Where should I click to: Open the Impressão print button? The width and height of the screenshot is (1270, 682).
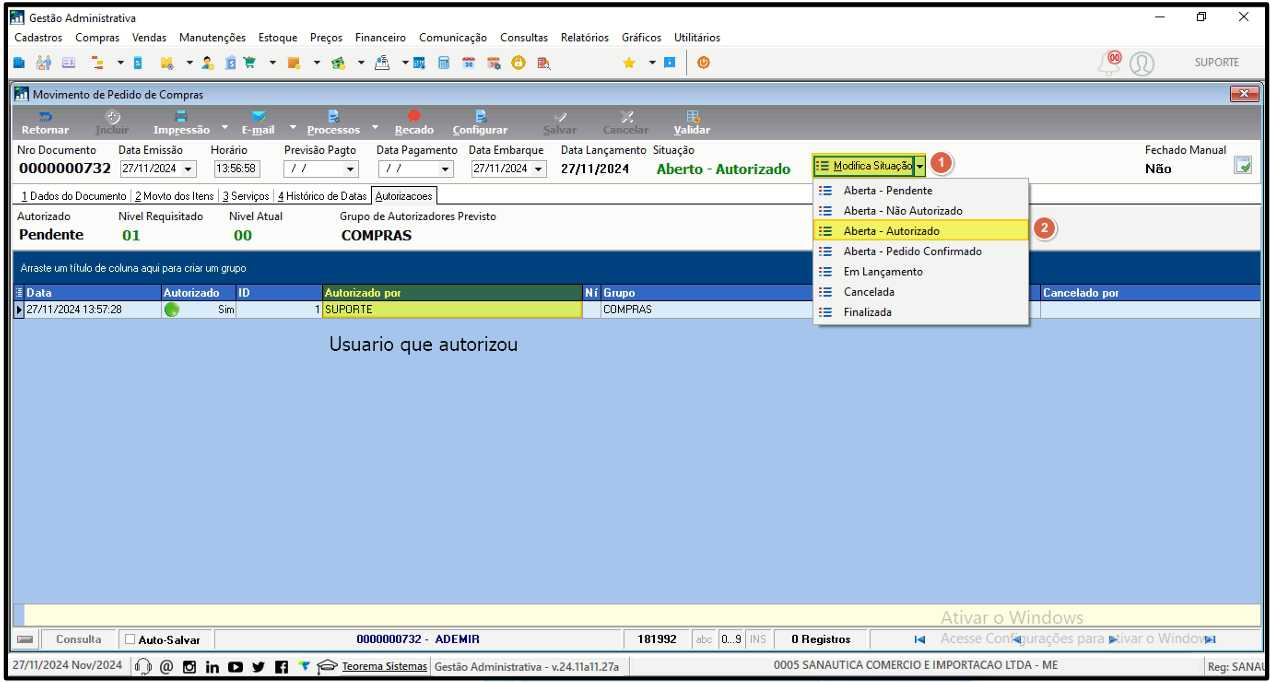tap(181, 123)
